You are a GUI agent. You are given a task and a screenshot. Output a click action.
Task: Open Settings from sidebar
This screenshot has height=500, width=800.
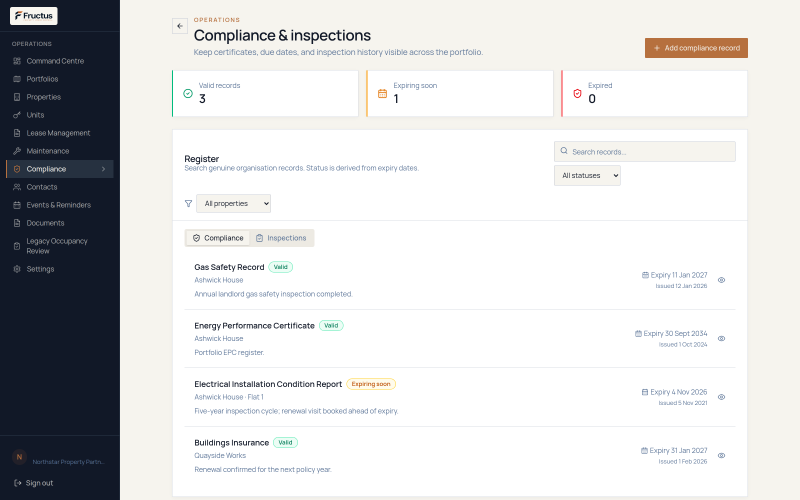pos(60,269)
